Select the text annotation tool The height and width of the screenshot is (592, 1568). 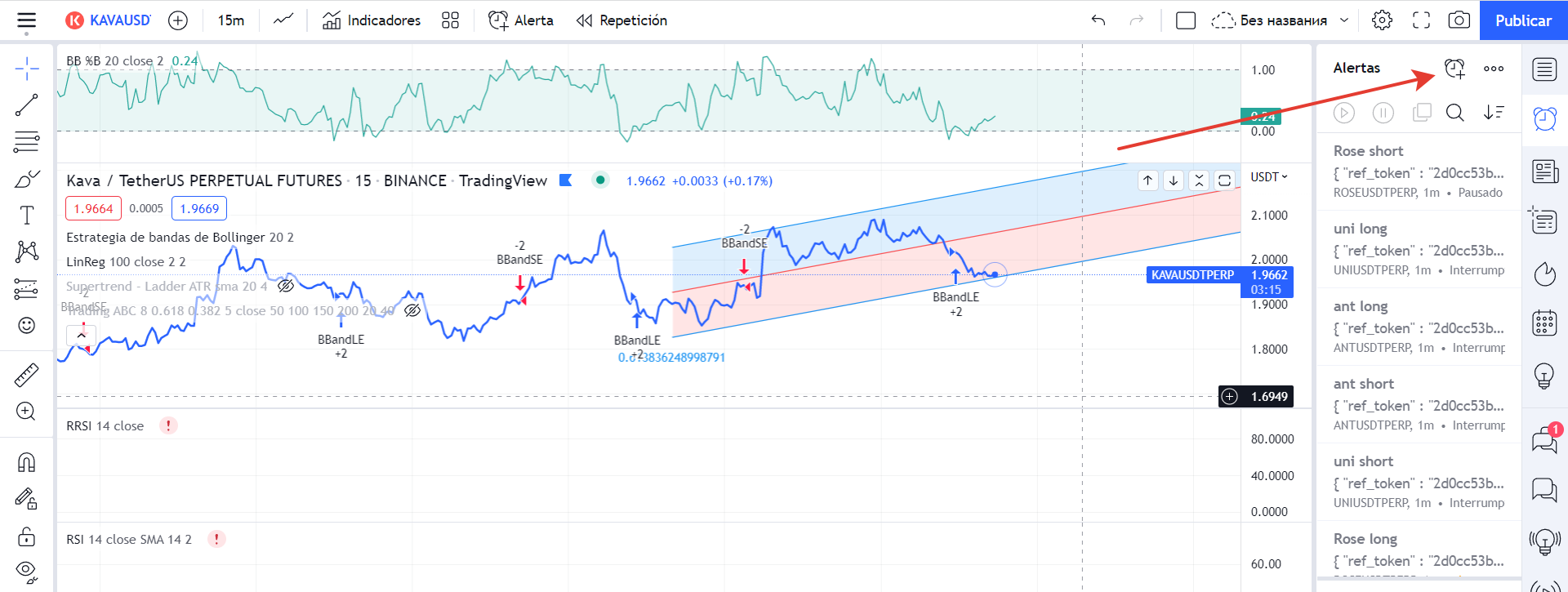[27, 216]
